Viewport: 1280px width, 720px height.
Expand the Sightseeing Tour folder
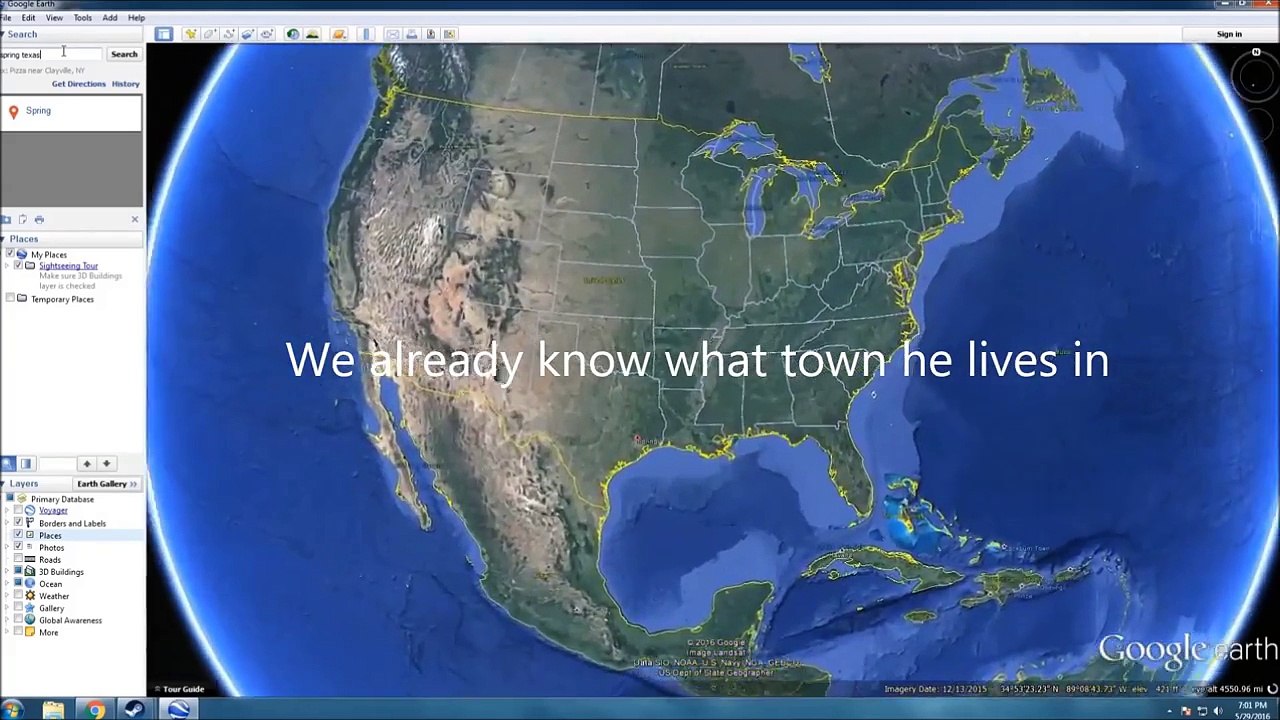[7, 266]
